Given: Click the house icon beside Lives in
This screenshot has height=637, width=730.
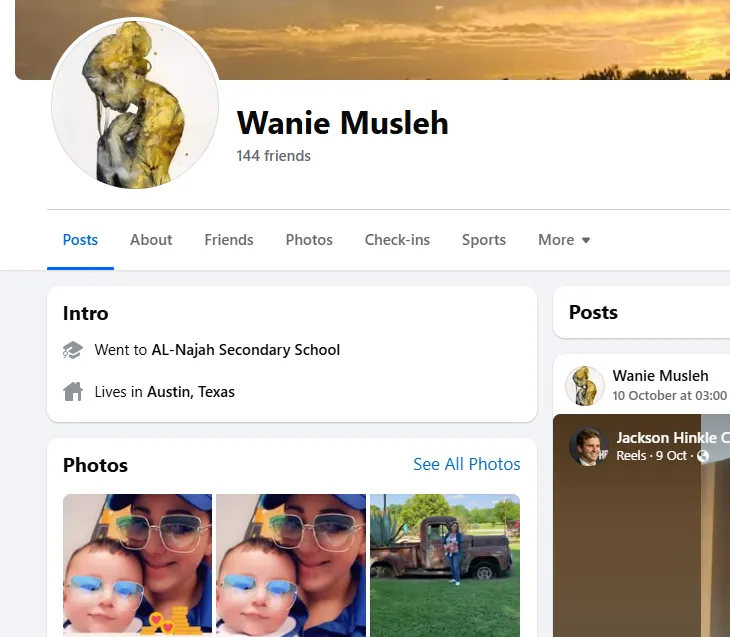Looking at the screenshot, I should tap(73, 392).
